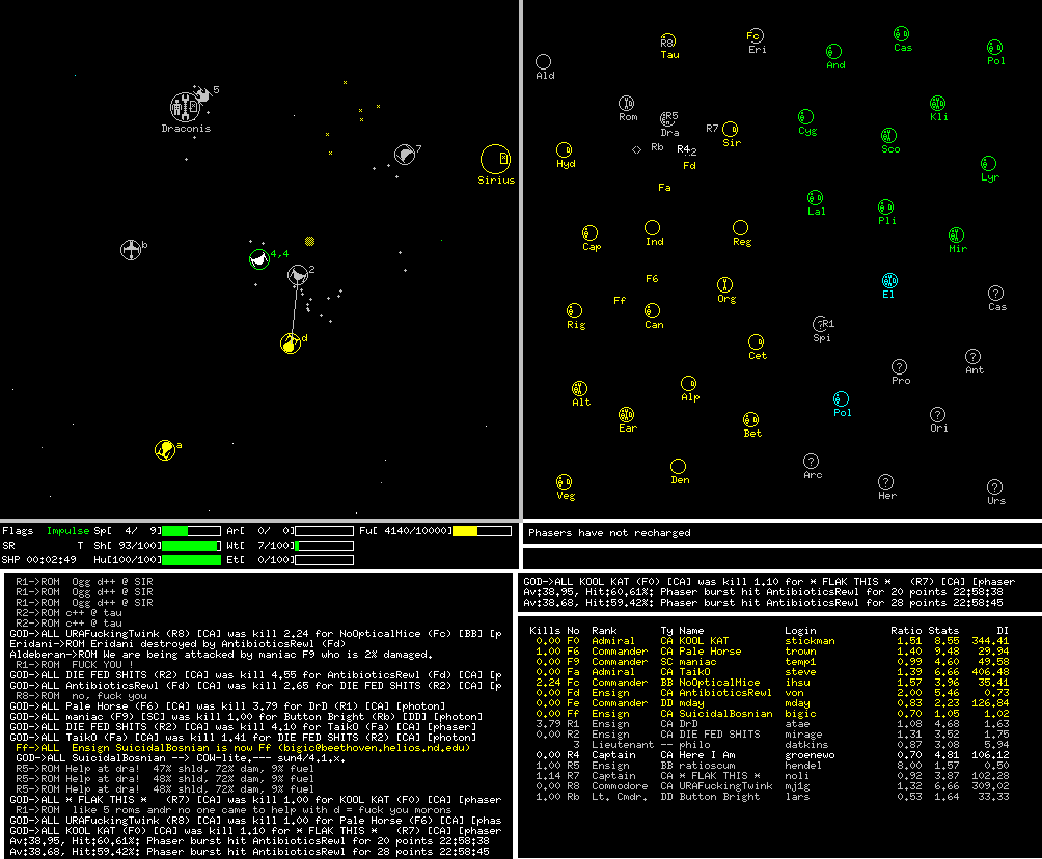Click the 'Ratio' column header

(x=906, y=630)
